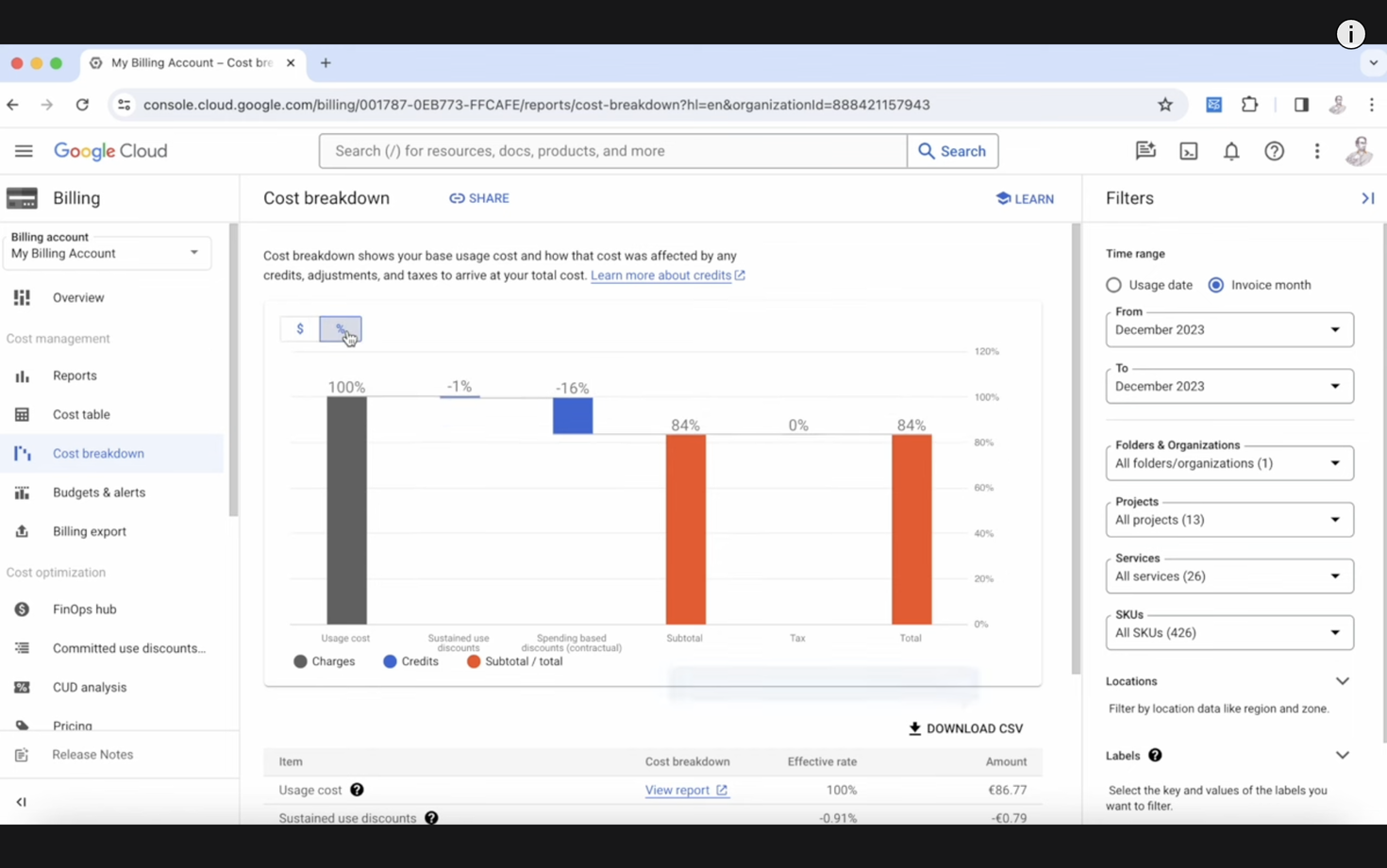Open the Chrome three-dot menu
The height and width of the screenshot is (868, 1387).
pos(1372,105)
